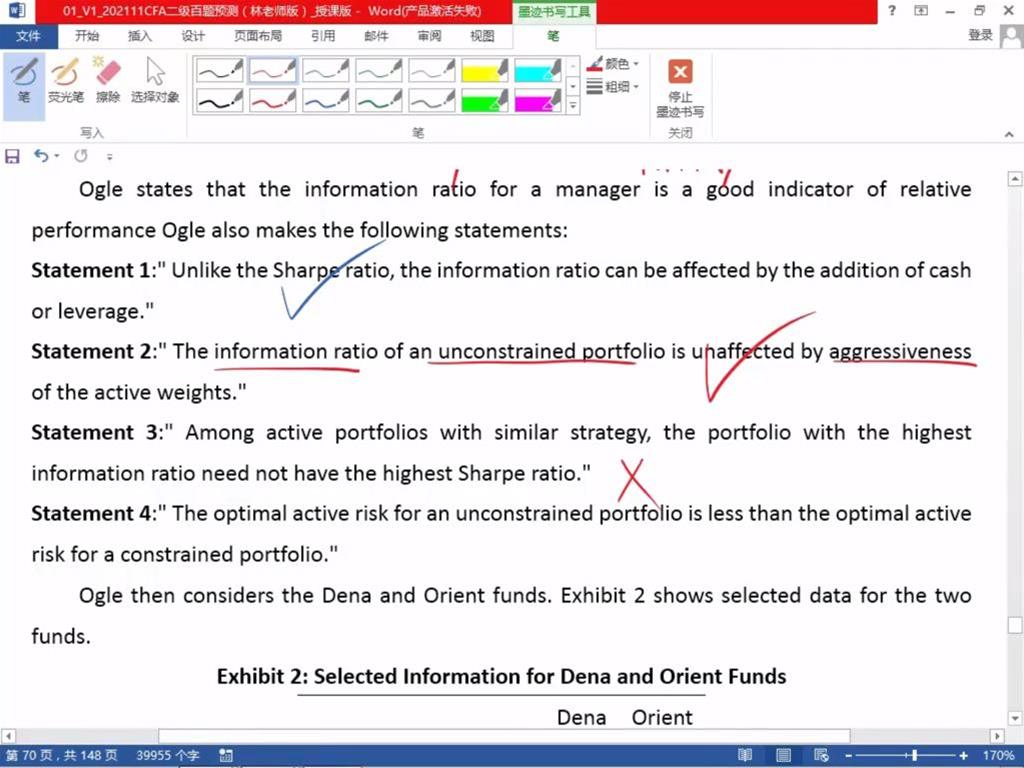
Task: Select the 荧光笔 highlighter tool
Action: [66, 80]
